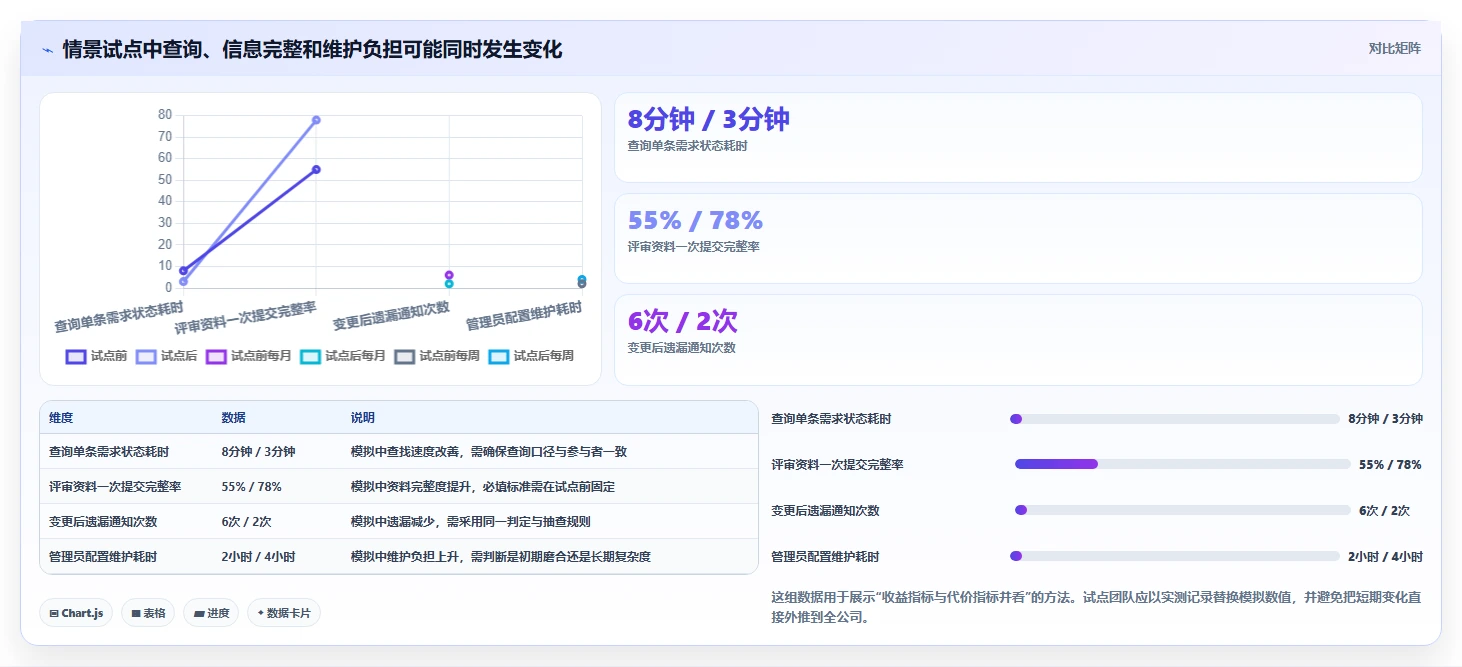
Task: Click the 管理员配置维护耗时 progress bar
Action: tap(1175, 556)
